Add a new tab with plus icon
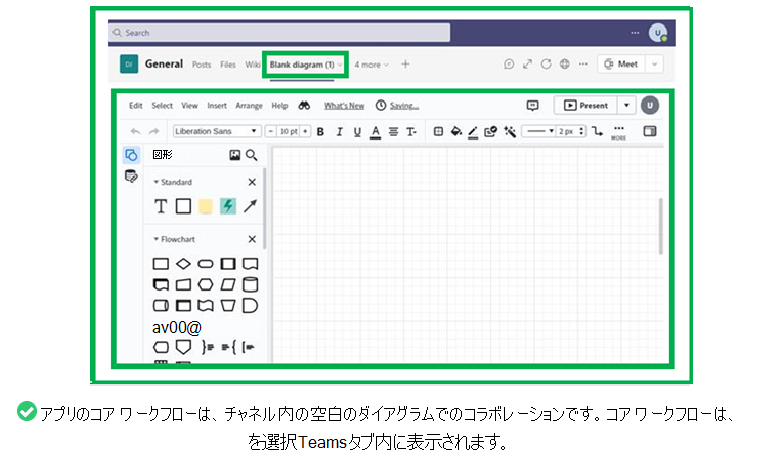 405,64
